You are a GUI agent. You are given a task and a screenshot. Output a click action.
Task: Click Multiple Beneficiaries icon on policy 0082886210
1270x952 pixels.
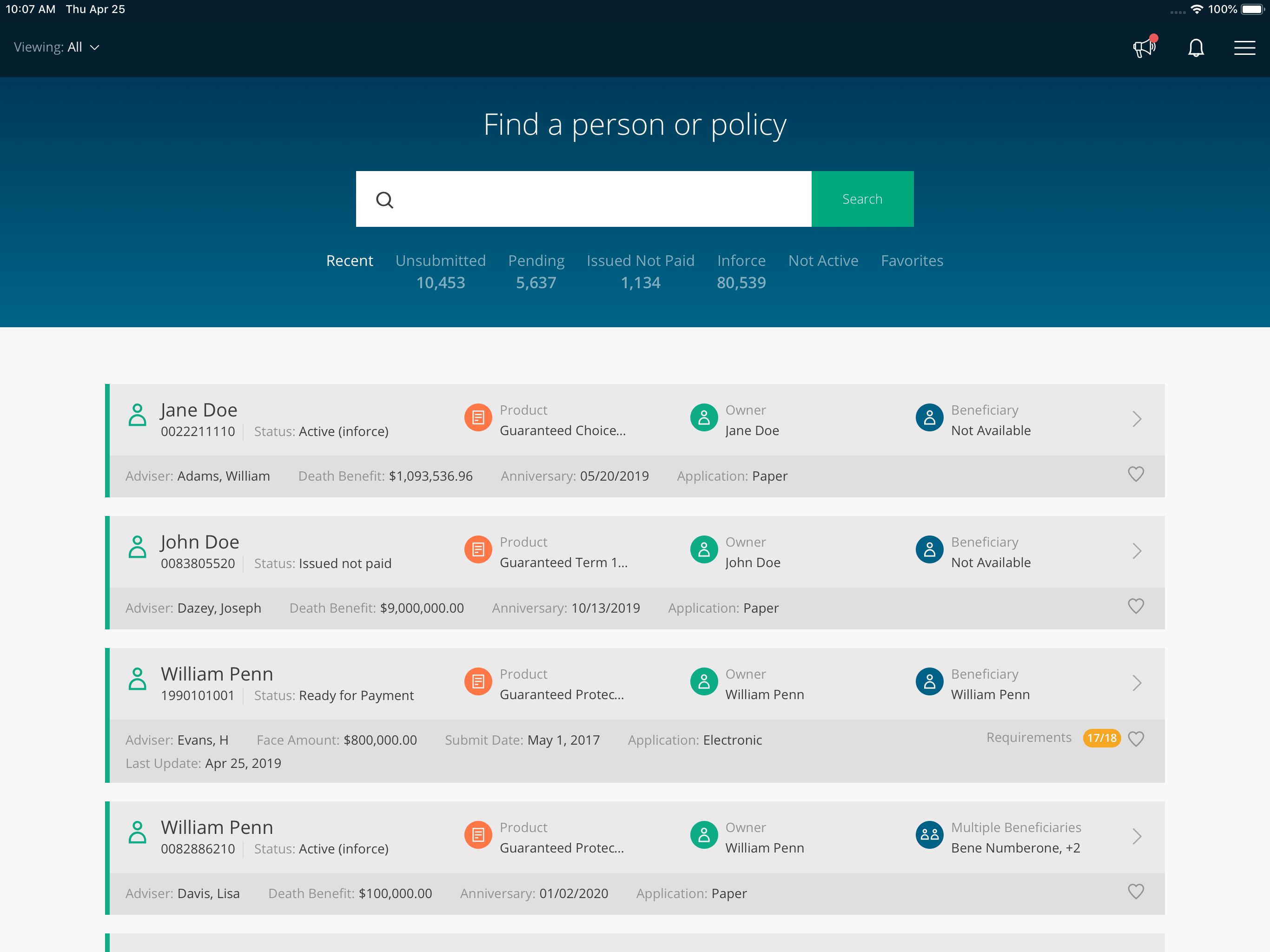(x=930, y=835)
